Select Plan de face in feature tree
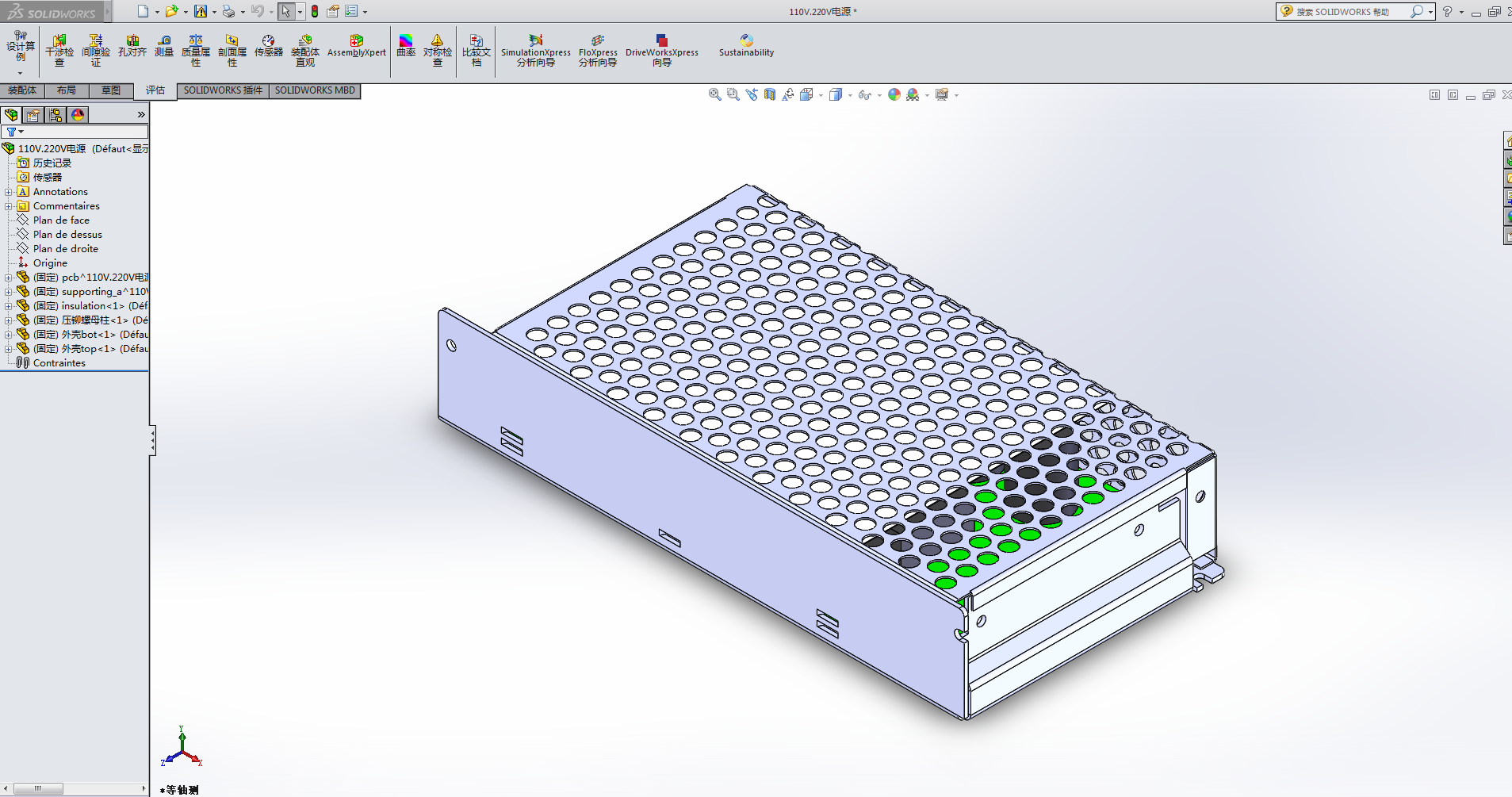Viewport: 1512px width, 797px height. tap(61, 220)
